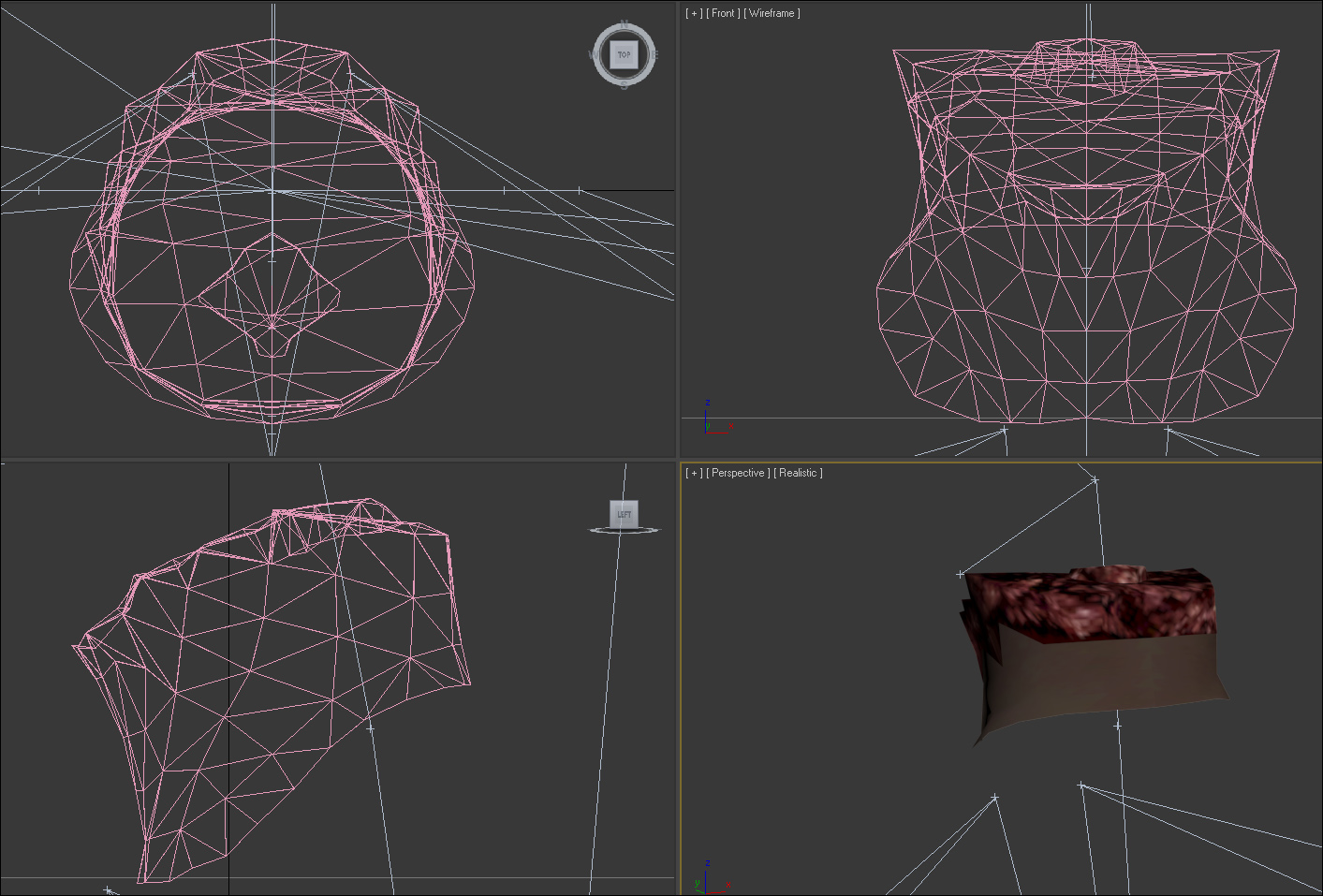Click the TOP face of the ViewCube
Image resolution: width=1323 pixels, height=896 pixels.
click(625, 54)
